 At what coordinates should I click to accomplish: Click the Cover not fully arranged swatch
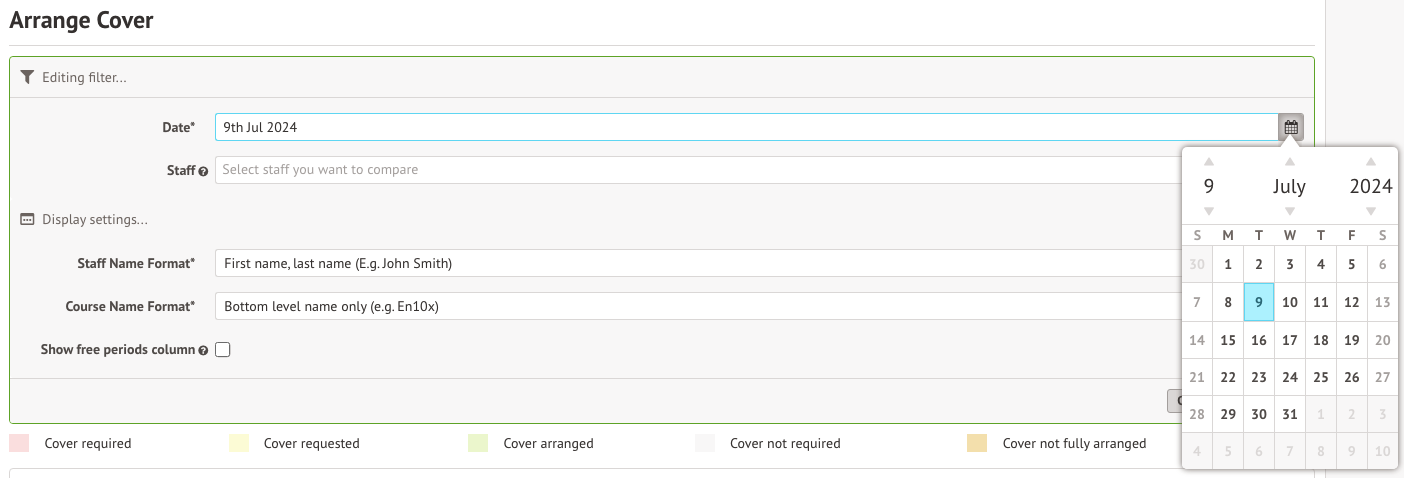click(x=977, y=443)
